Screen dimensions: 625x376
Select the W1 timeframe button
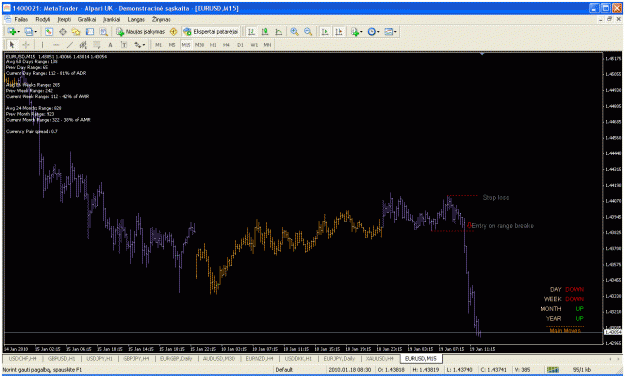click(x=254, y=45)
